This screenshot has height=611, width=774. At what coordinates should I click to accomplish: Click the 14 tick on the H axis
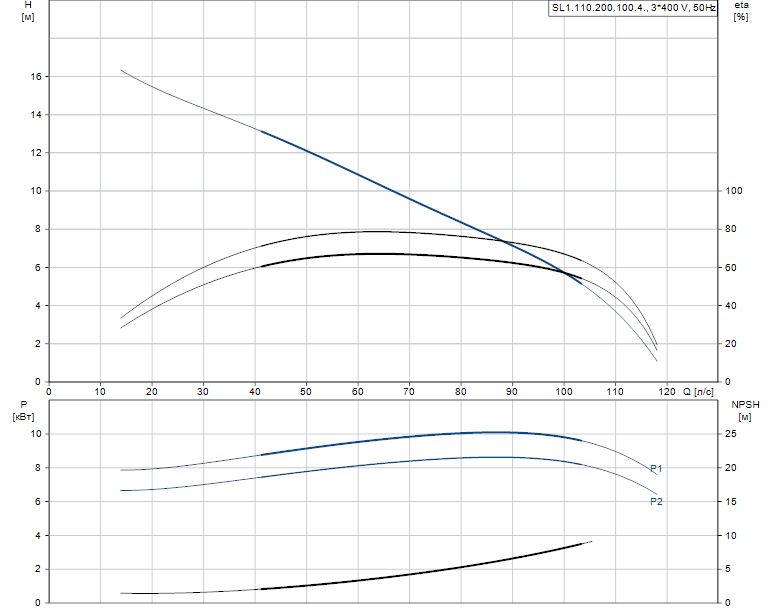[x=35, y=115]
